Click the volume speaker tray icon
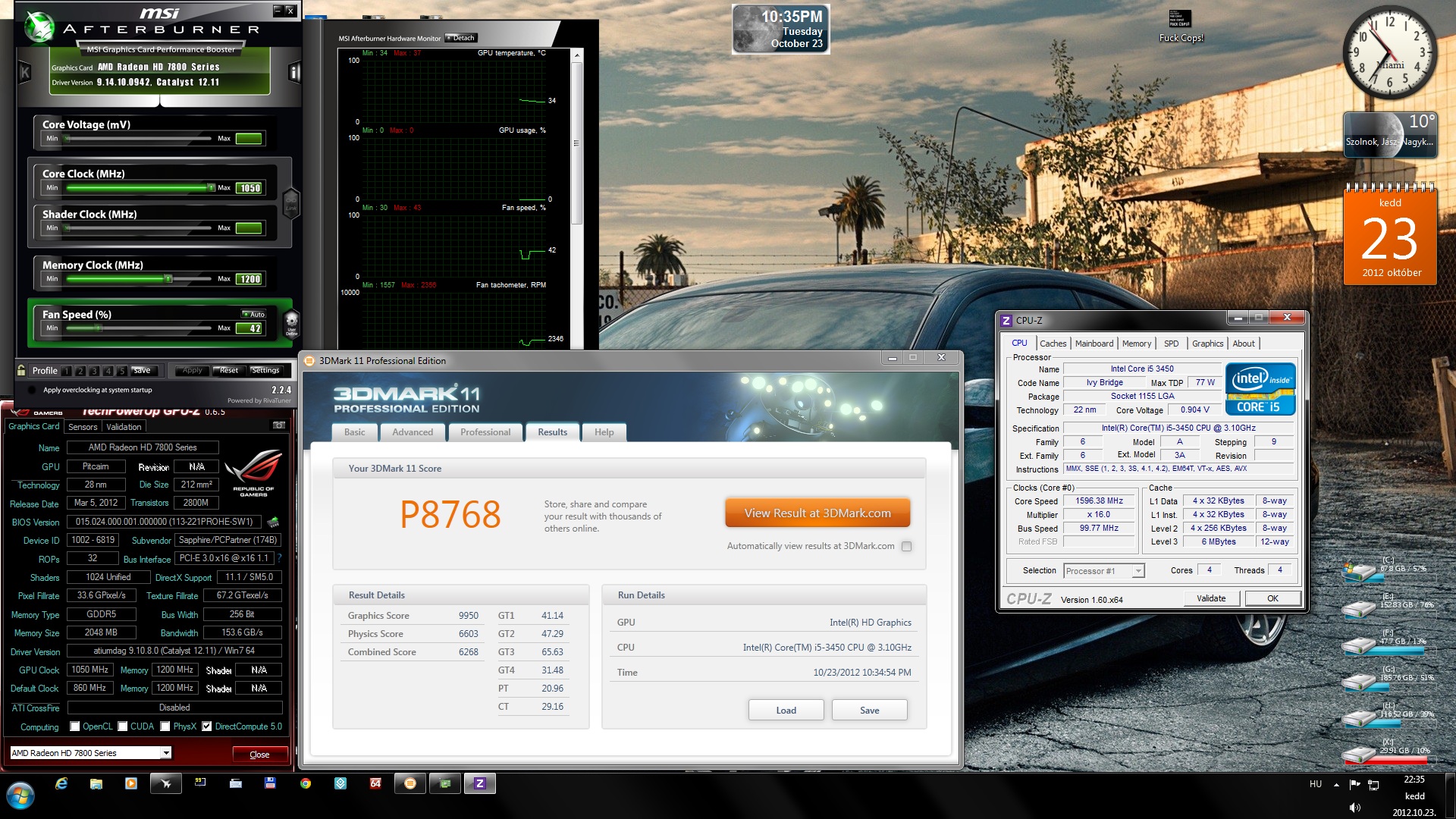The height and width of the screenshot is (819, 1456). click(1355, 808)
